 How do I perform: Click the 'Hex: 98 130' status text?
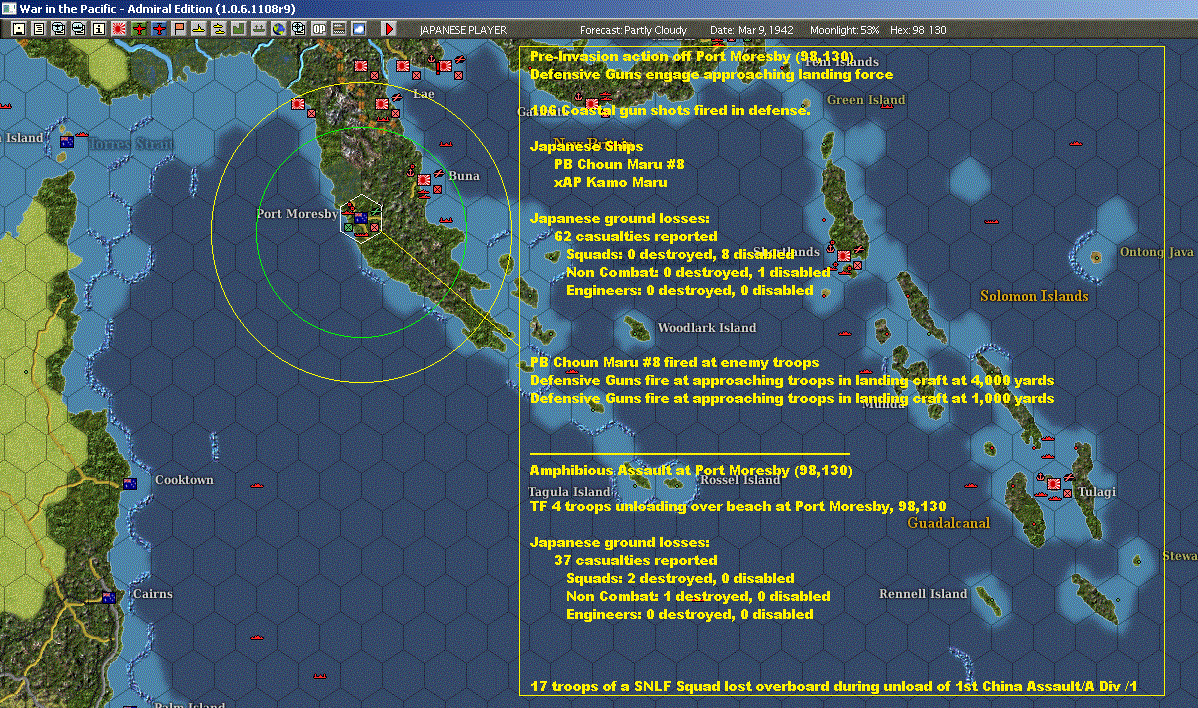tap(918, 30)
